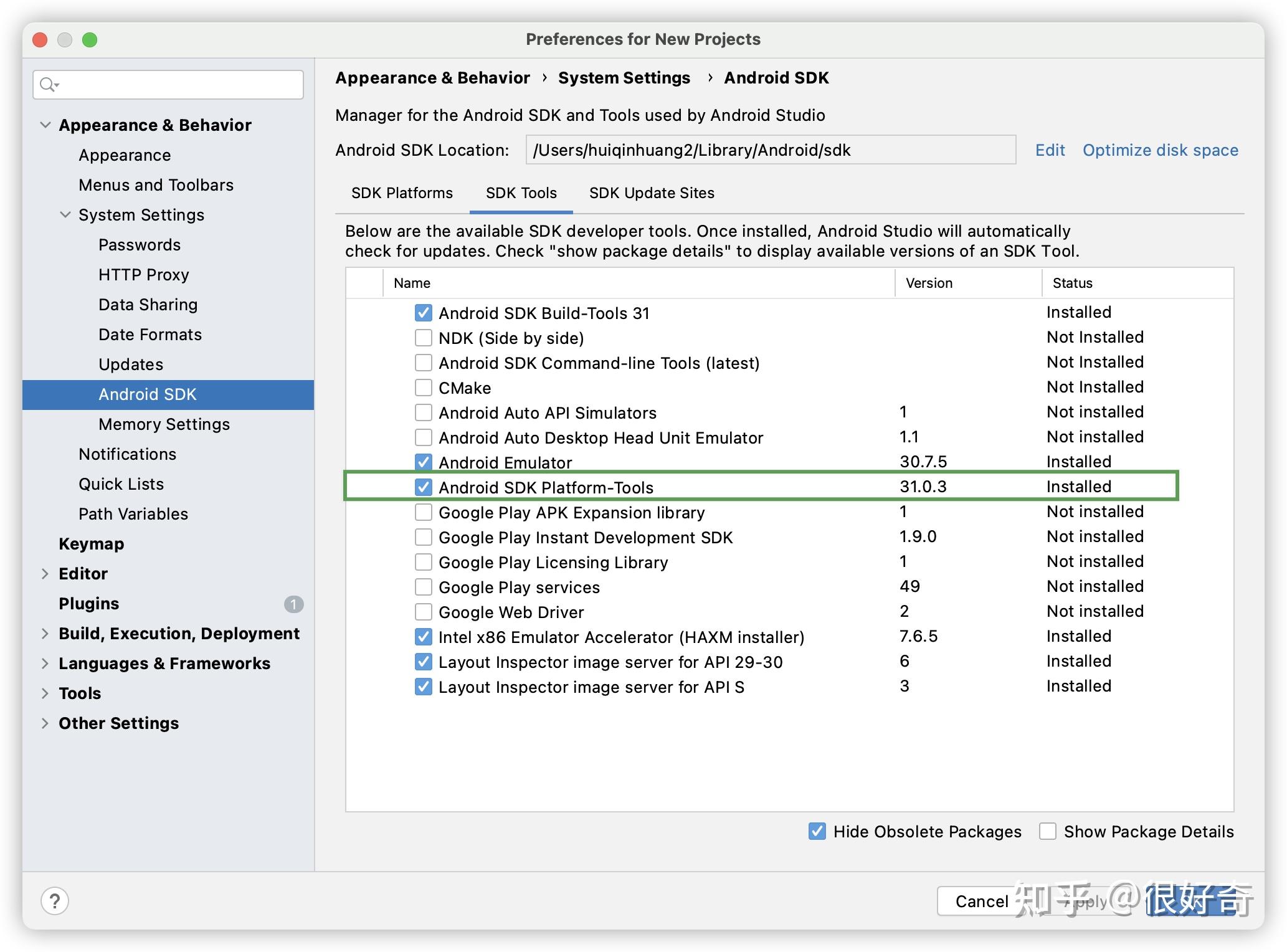Open Plugins settings
Image resolution: width=1287 pixels, height=952 pixels.
[x=88, y=604]
